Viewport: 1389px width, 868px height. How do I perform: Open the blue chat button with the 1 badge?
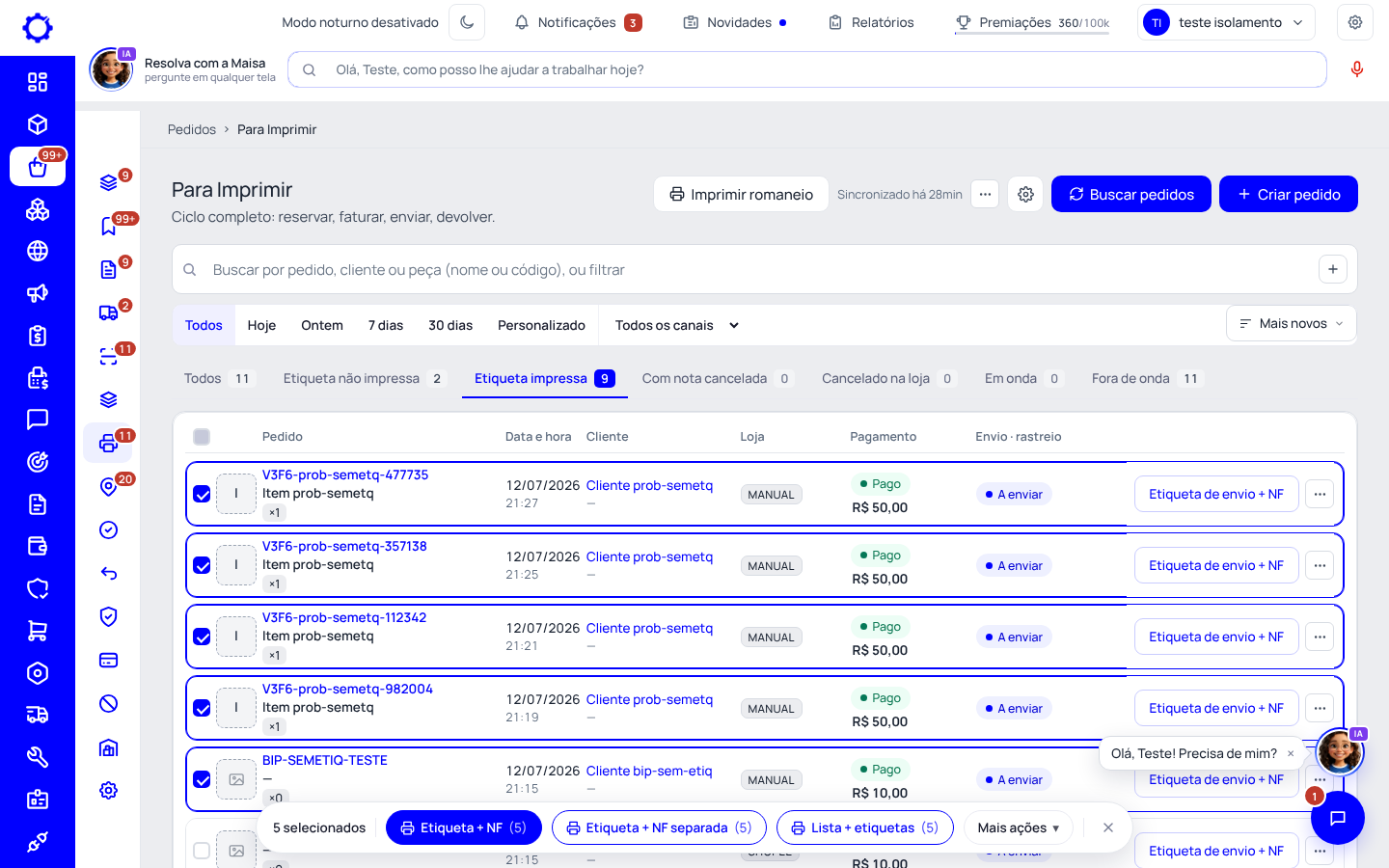pos(1338,818)
